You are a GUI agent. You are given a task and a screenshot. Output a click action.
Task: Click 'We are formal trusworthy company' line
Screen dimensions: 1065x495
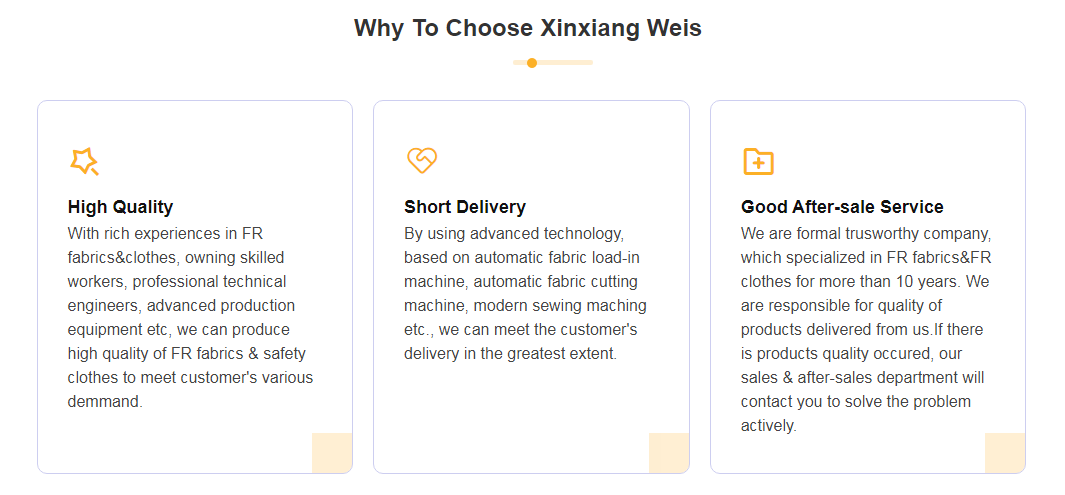click(x=866, y=234)
